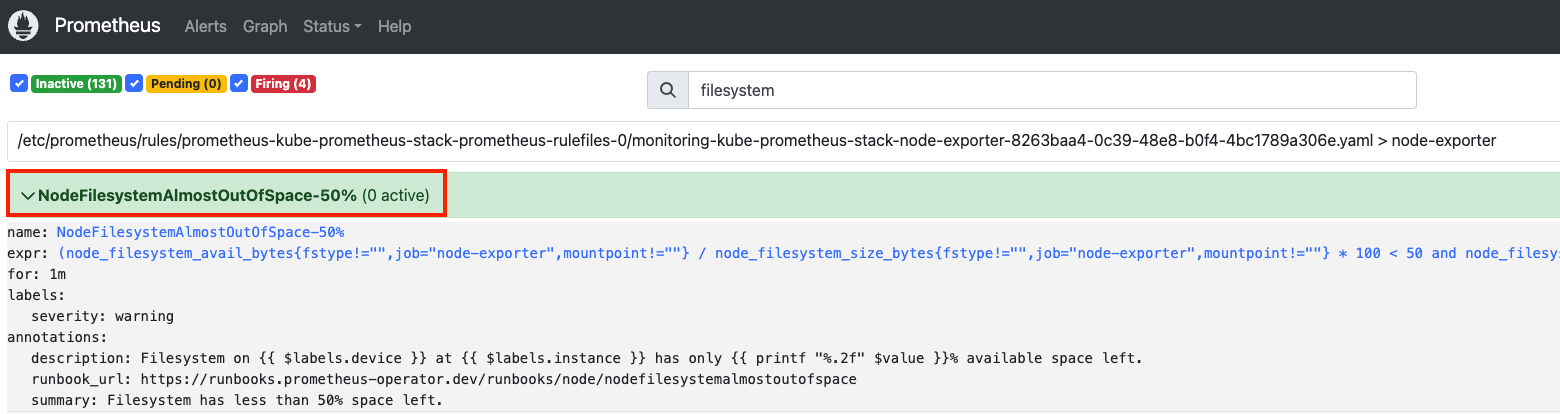Image resolution: width=1560 pixels, height=414 pixels.
Task: Click the 'annotations:' heading text
Action: click(57, 337)
